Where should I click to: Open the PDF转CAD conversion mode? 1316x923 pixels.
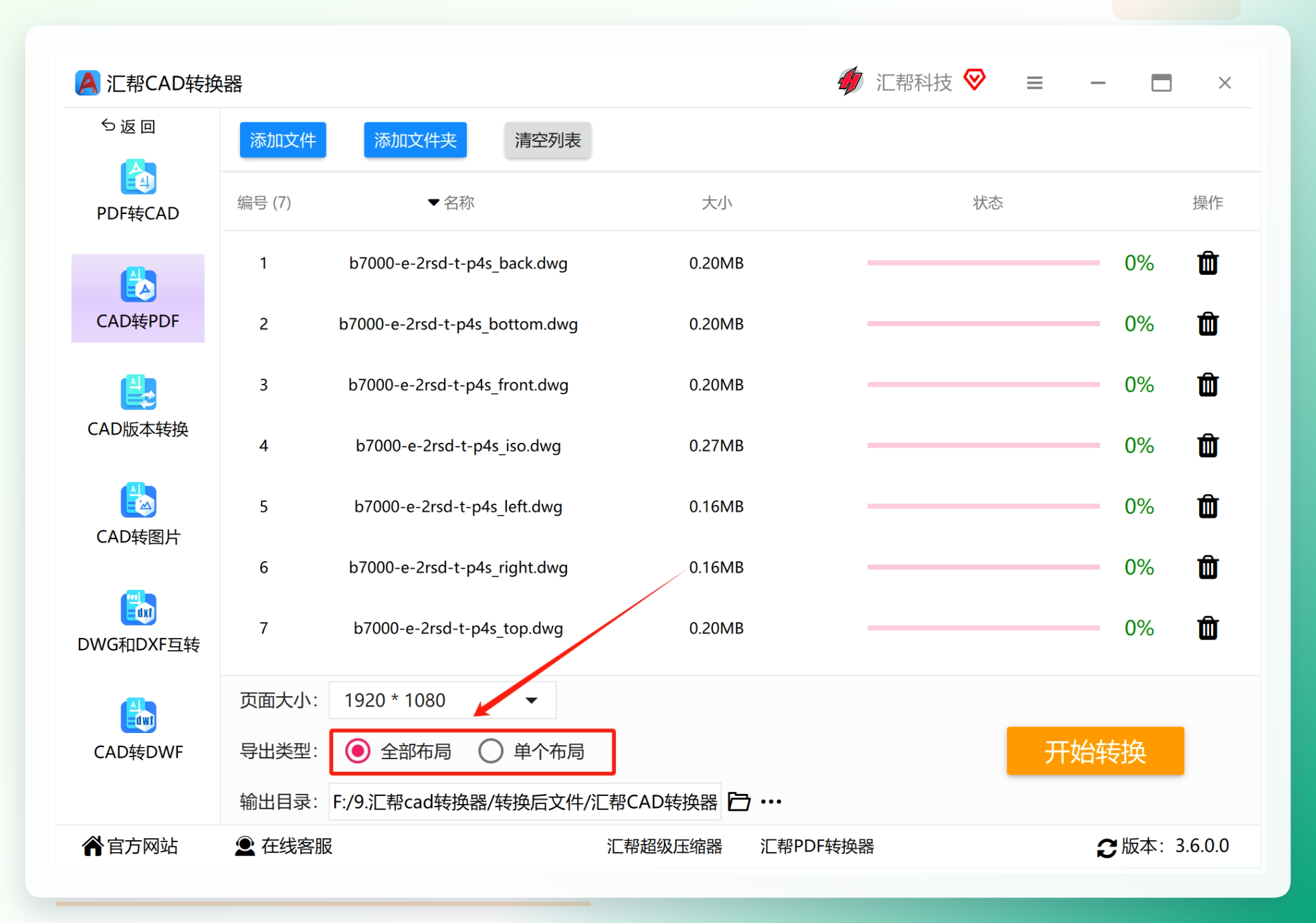click(x=138, y=191)
